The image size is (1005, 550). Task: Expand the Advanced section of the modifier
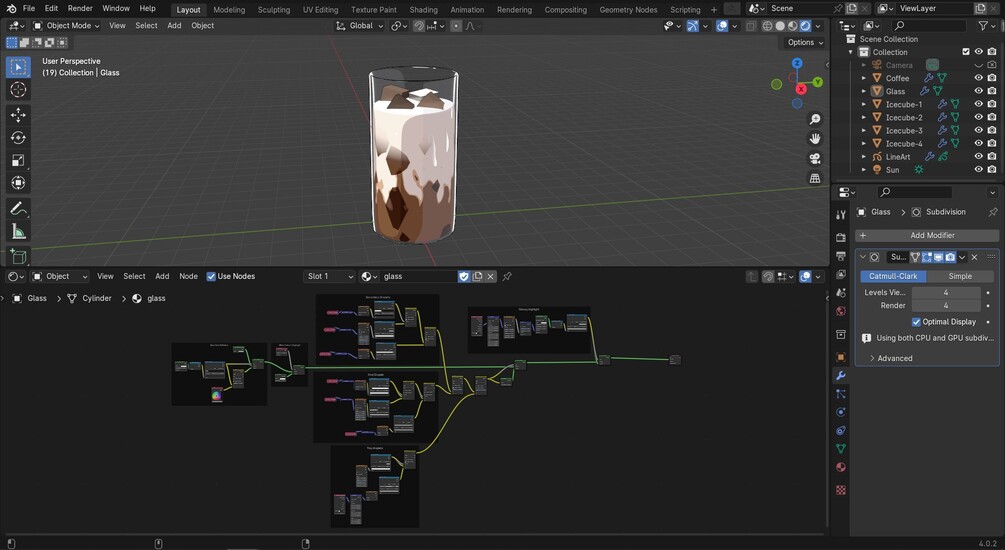(x=890, y=358)
